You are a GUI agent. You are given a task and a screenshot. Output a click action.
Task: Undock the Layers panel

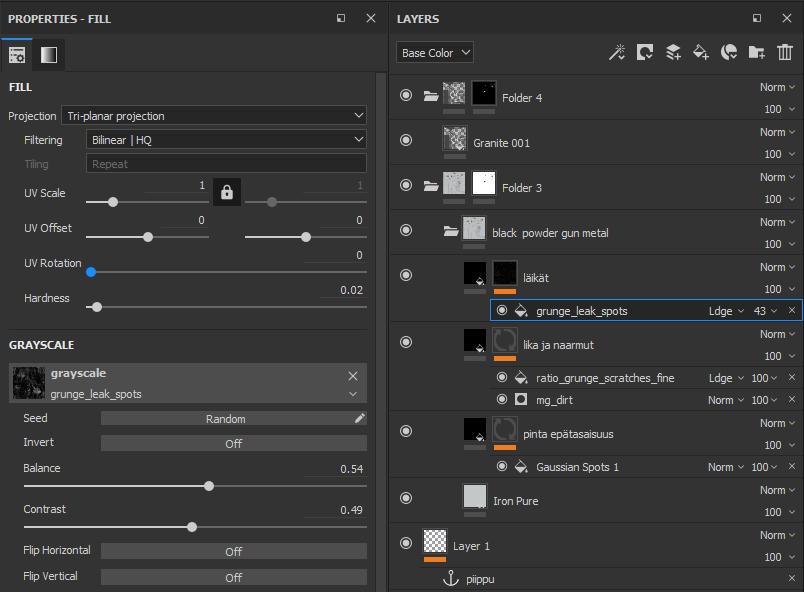click(x=757, y=18)
